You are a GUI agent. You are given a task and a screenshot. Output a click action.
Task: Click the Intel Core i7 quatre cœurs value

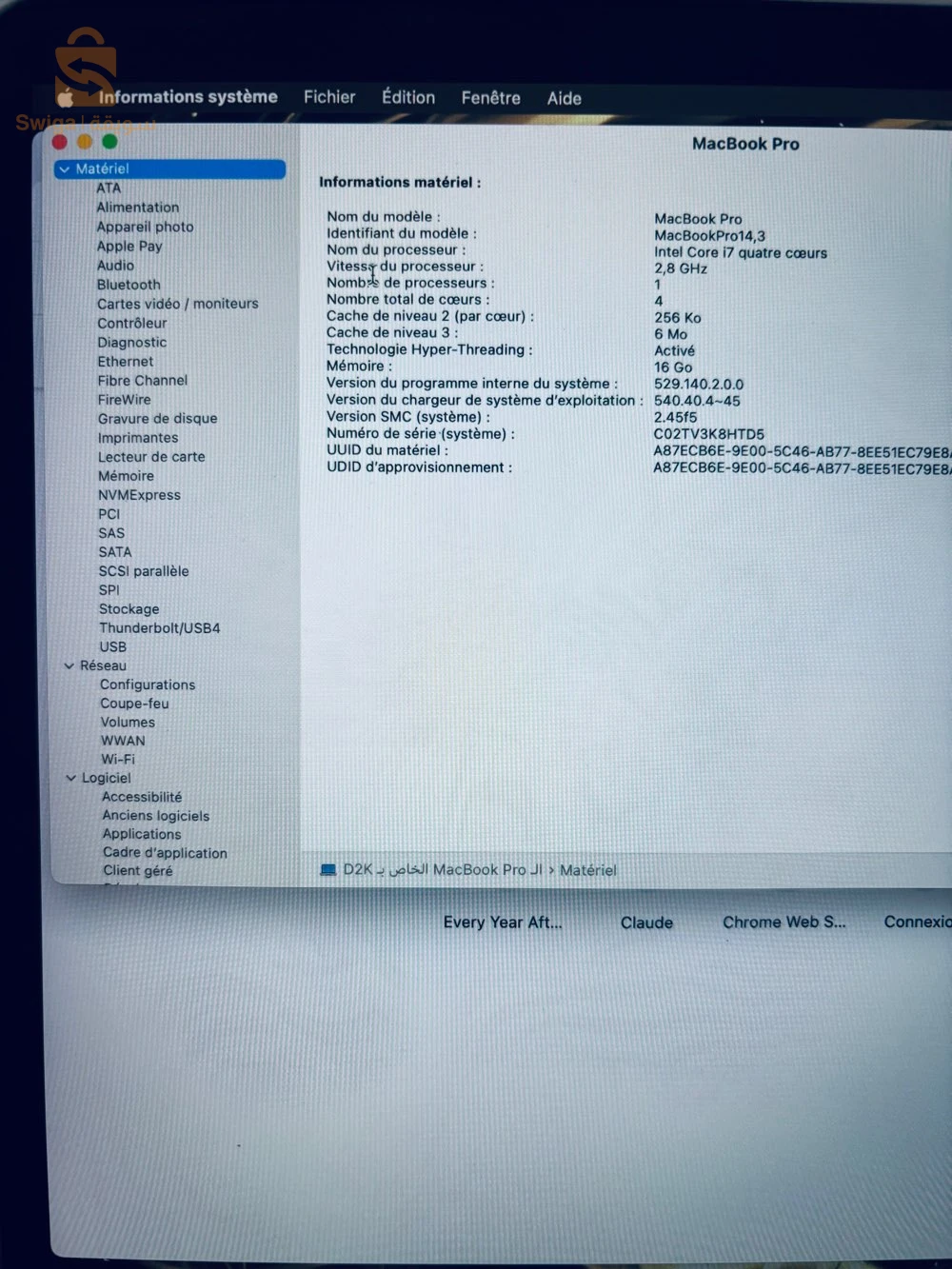point(741,252)
